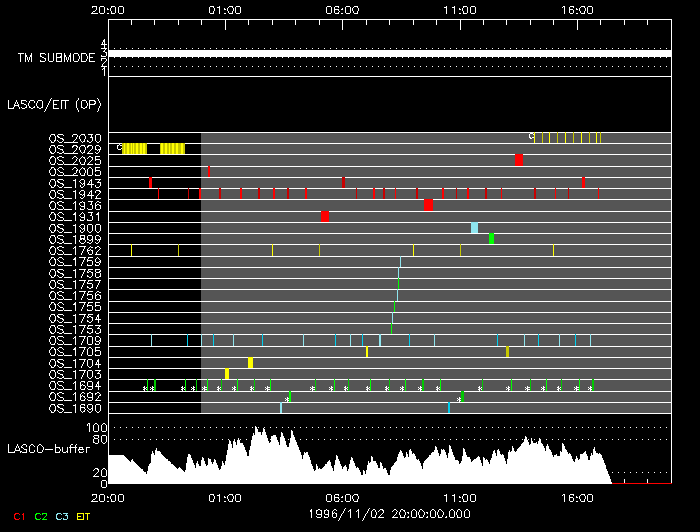Click the red block in the OS_2025 row
Screen dimensions: 700x532
tap(519, 160)
